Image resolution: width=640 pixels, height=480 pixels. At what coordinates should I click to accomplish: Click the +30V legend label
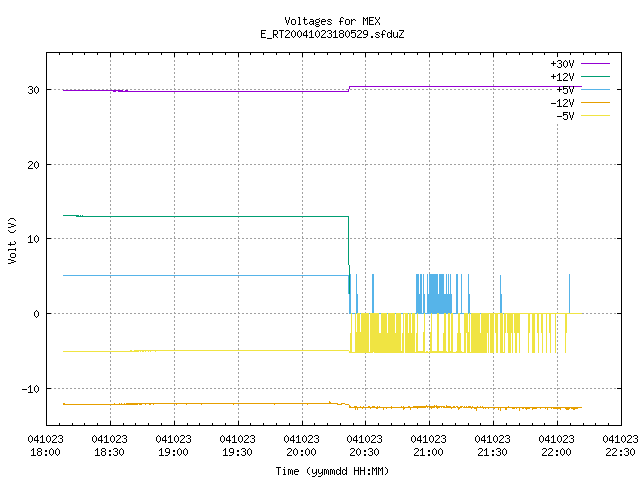click(x=562, y=64)
